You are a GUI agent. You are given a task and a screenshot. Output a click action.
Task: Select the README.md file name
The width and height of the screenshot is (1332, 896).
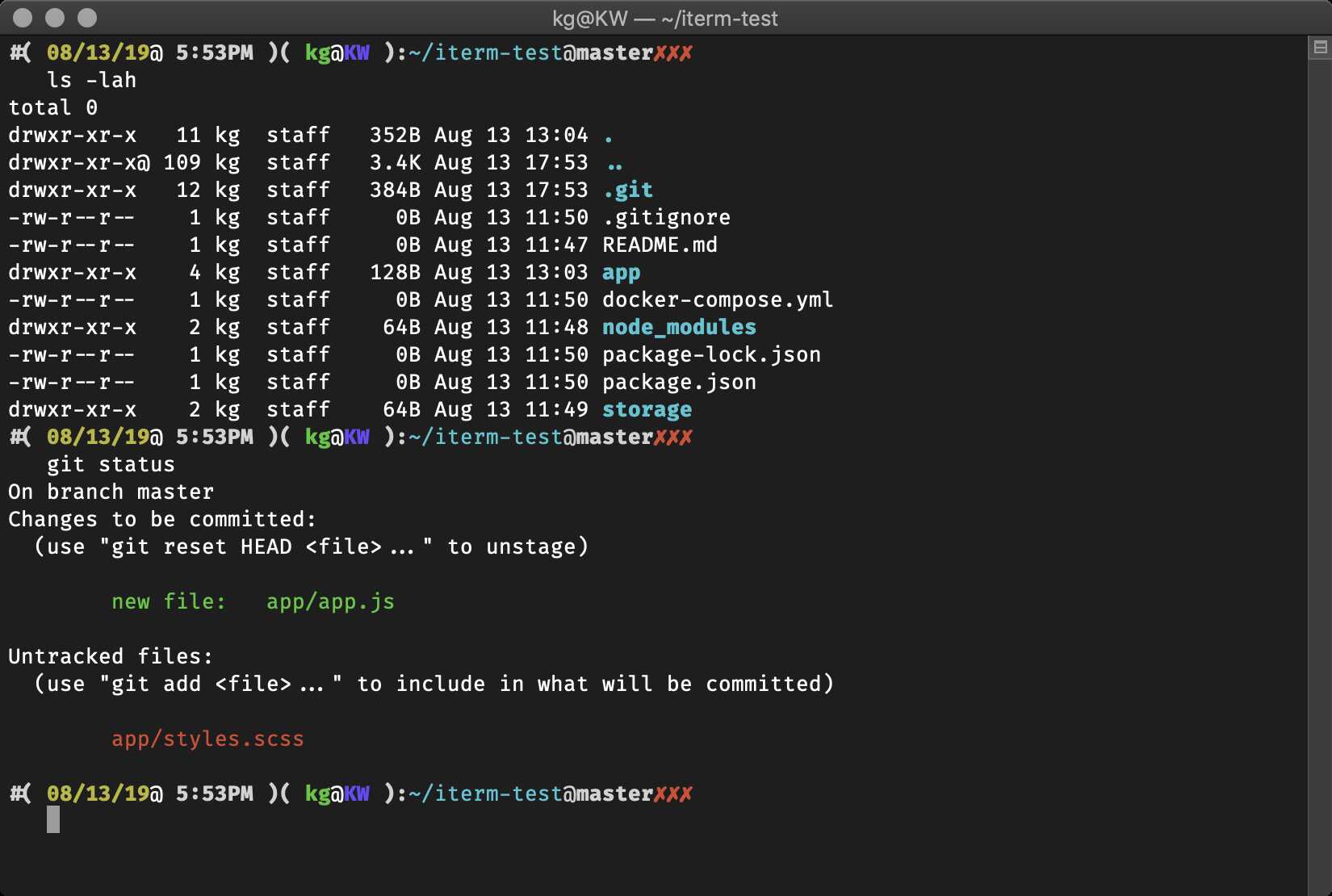click(x=660, y=245)
